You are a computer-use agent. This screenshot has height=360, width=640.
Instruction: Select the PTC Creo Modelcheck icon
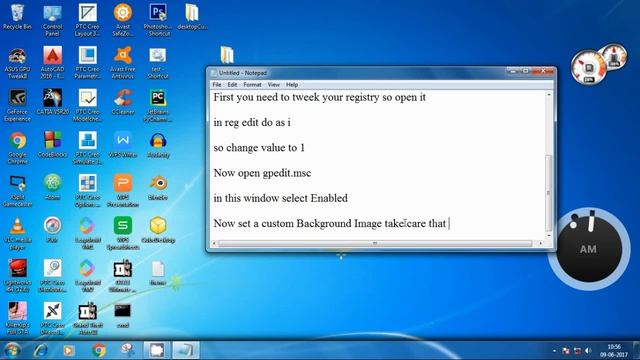87,106
